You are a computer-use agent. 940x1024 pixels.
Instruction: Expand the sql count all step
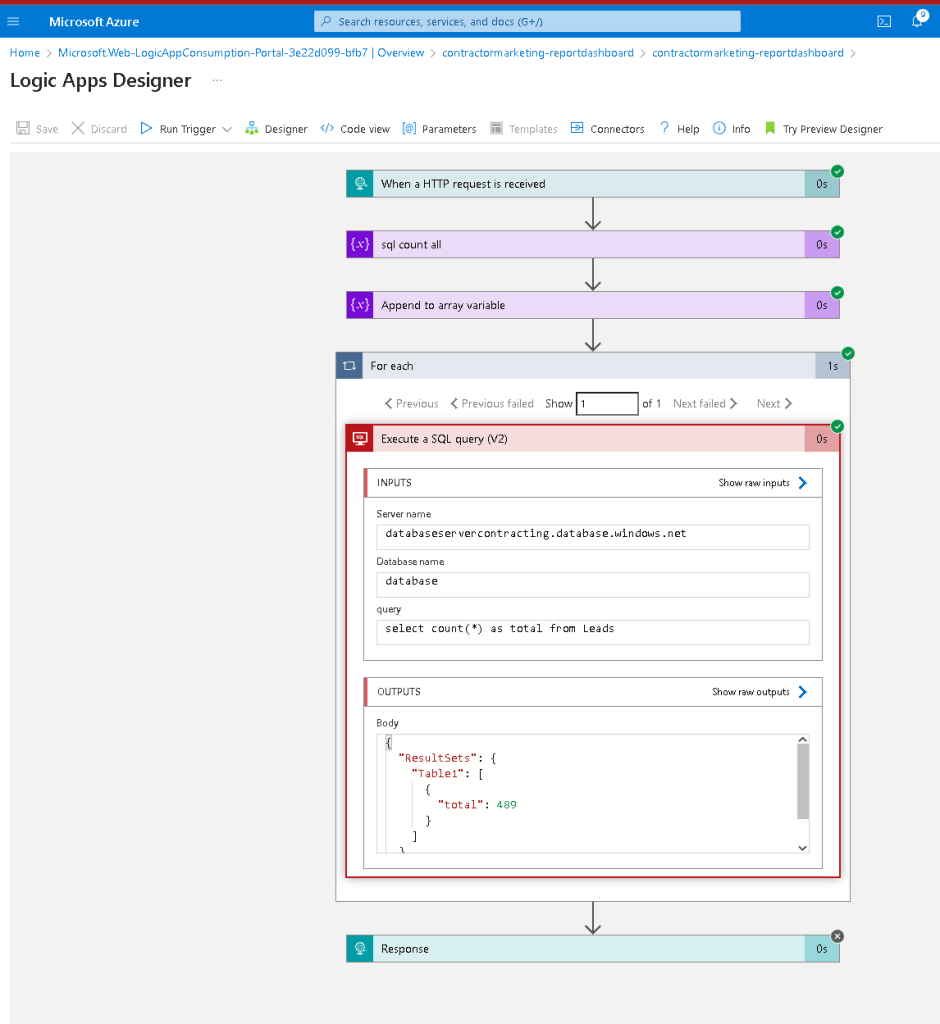tap(592, 244)
